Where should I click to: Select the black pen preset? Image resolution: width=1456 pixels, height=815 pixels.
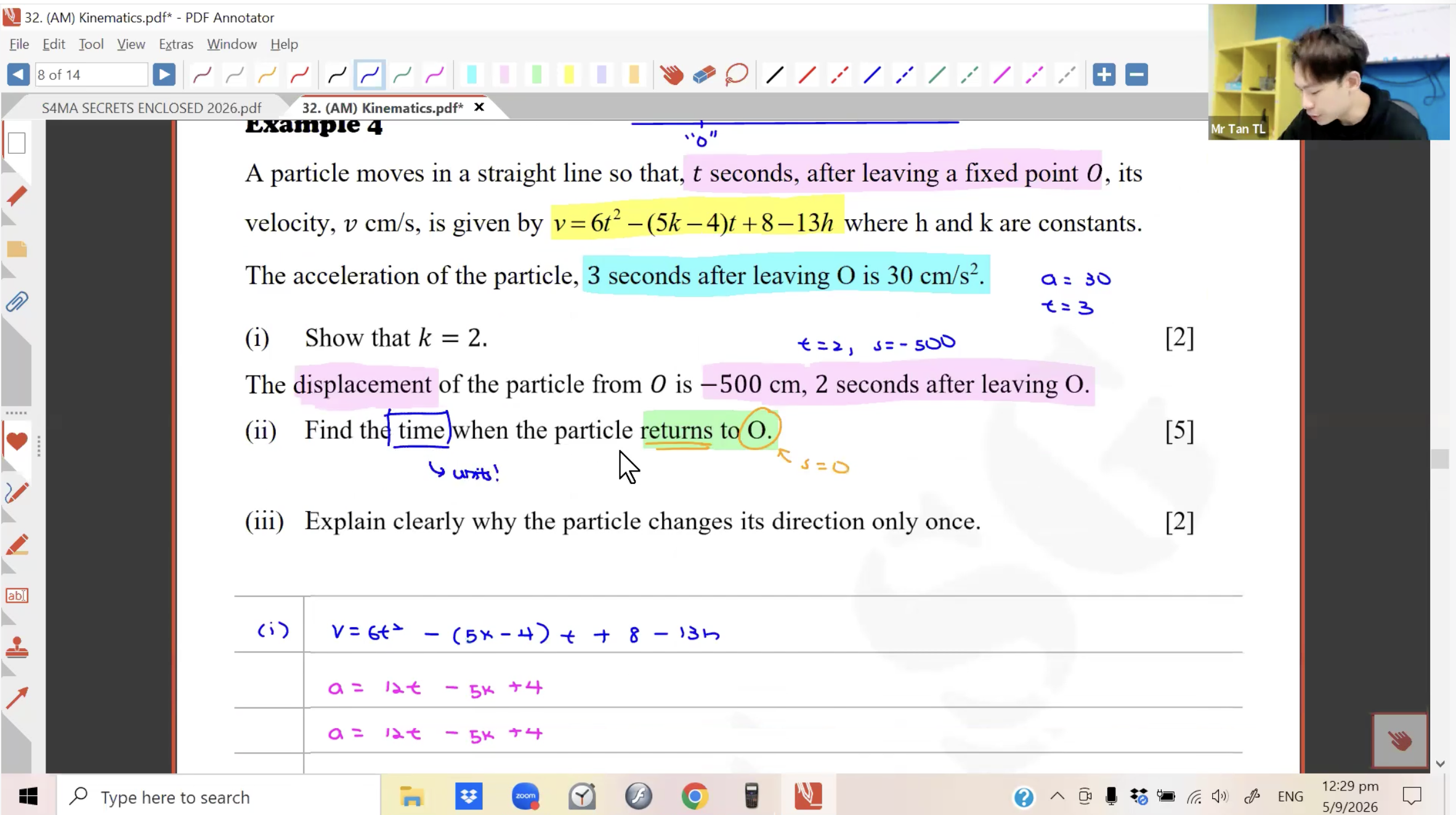coord(337,75)
